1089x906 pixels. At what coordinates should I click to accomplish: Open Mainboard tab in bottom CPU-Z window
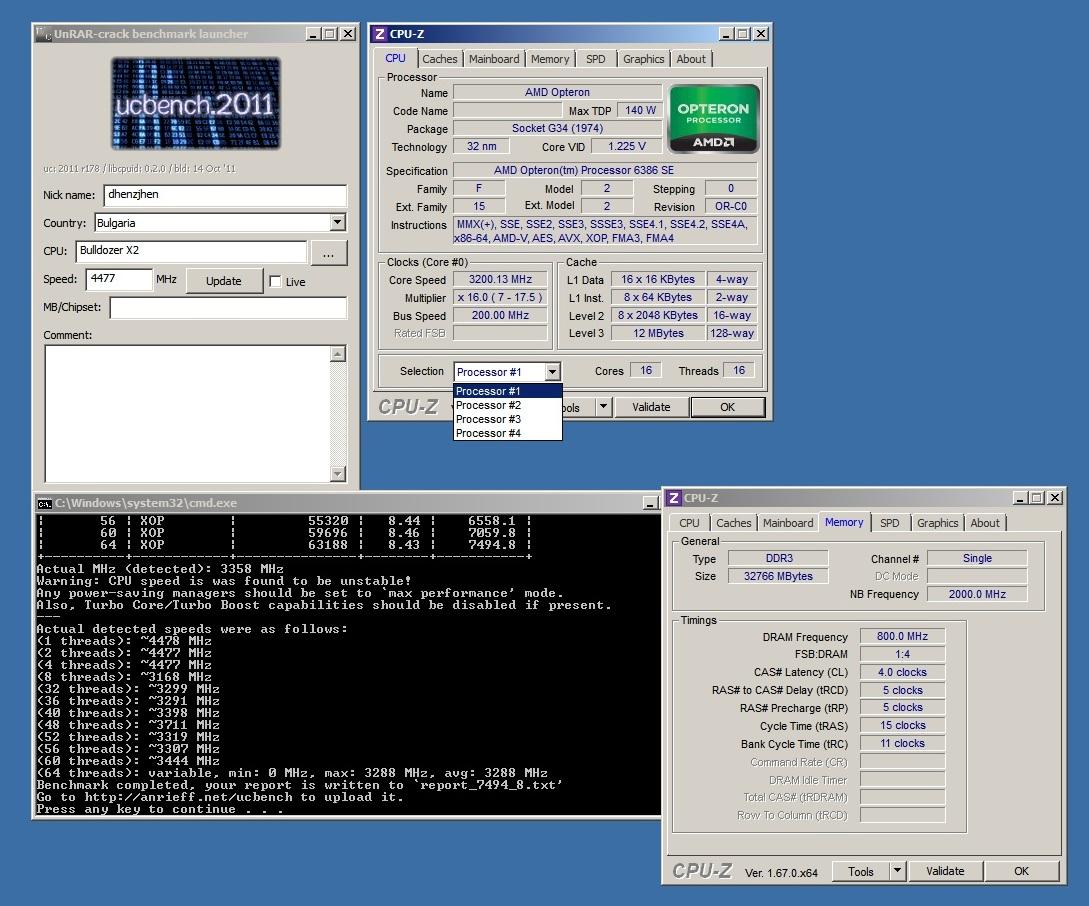click(788, 523)
